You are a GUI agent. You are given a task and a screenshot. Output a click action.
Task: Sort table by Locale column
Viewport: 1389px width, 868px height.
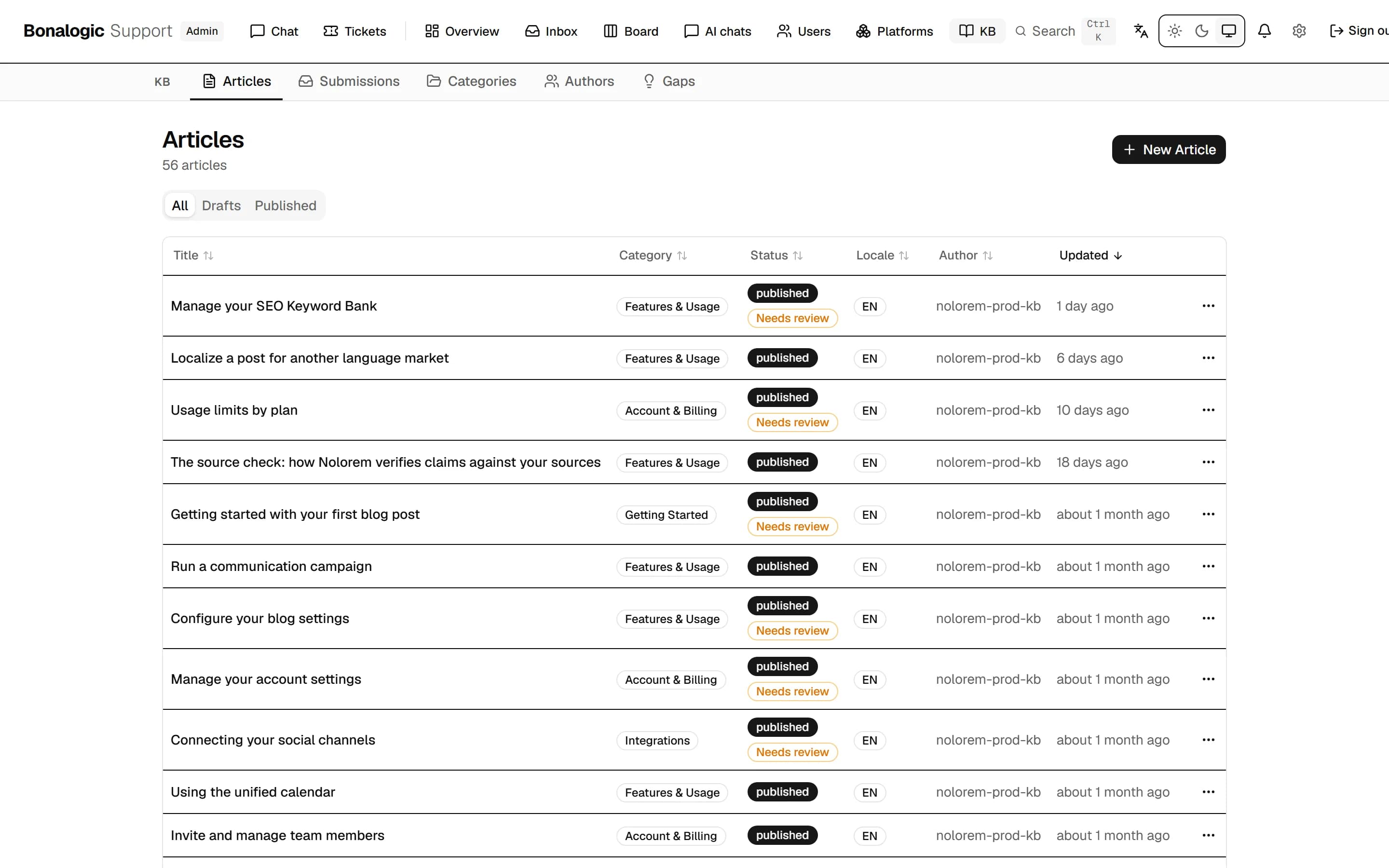[882, 256]
